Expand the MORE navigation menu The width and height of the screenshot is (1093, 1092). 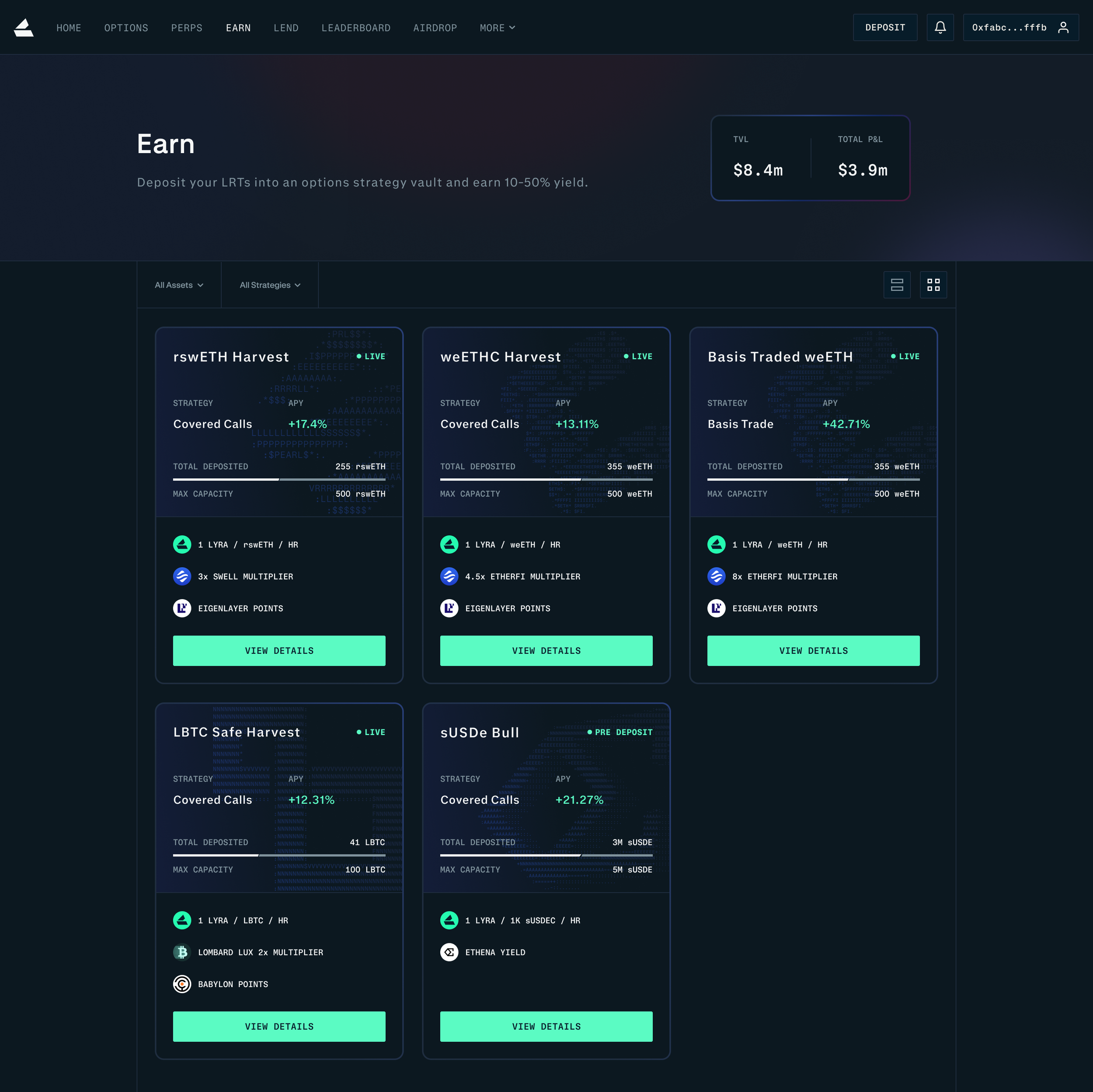coord(497,27)
